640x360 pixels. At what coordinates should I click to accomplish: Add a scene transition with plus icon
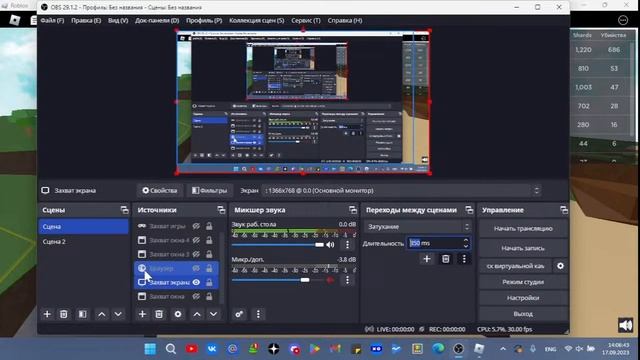tap(427, 259)
